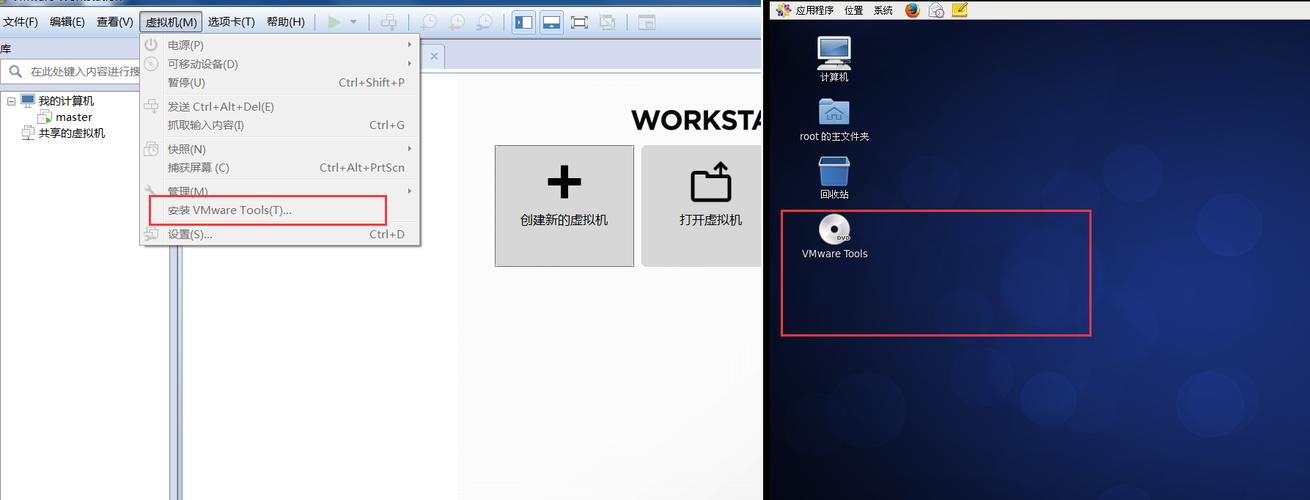Open 位置 menu in Linux panel
The height and width of the screenshot is (500, 1310).
pyautogui.click(x=853, y=10)
